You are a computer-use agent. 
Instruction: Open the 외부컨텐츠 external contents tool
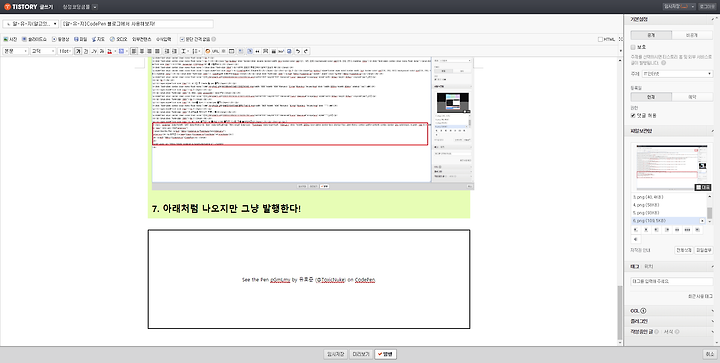[141, 39]
